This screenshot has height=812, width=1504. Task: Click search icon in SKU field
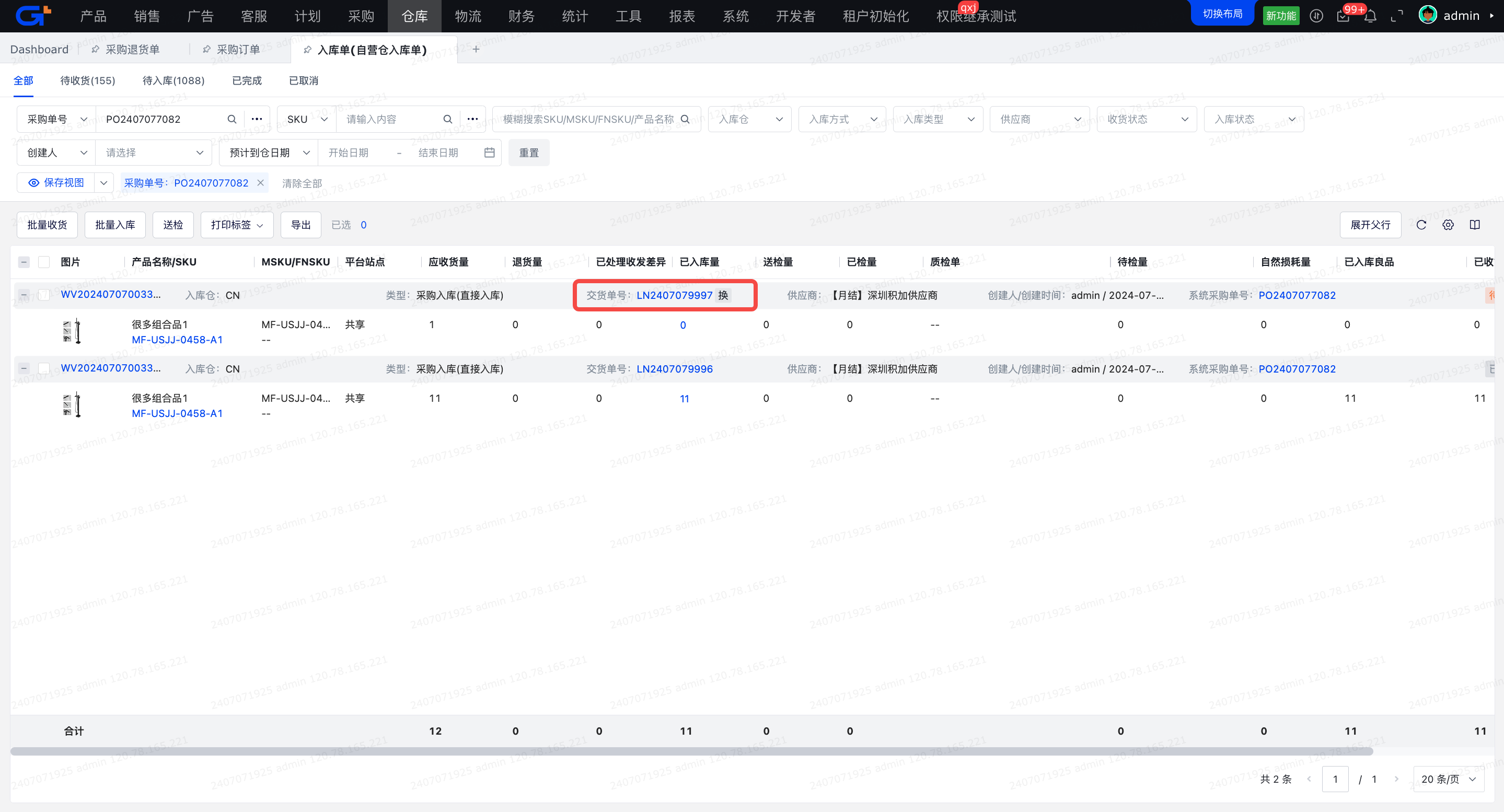[448, 119]
